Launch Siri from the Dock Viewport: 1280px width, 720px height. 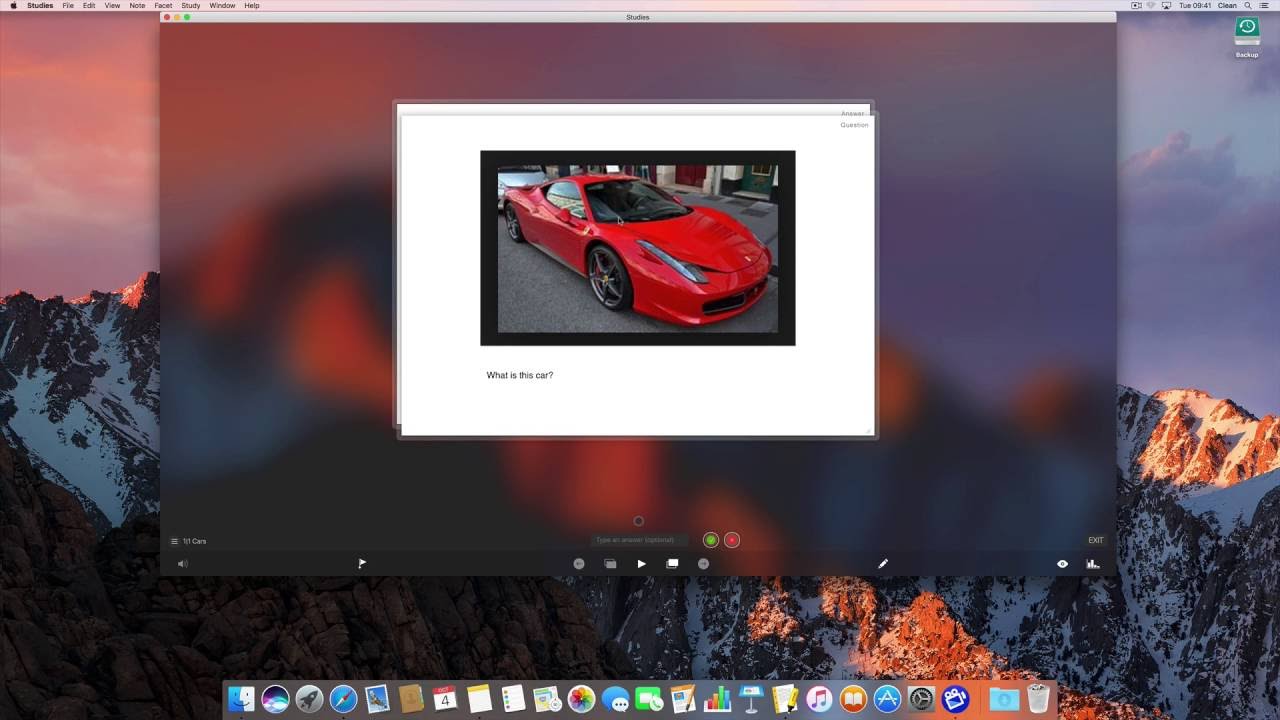point(275,699)
